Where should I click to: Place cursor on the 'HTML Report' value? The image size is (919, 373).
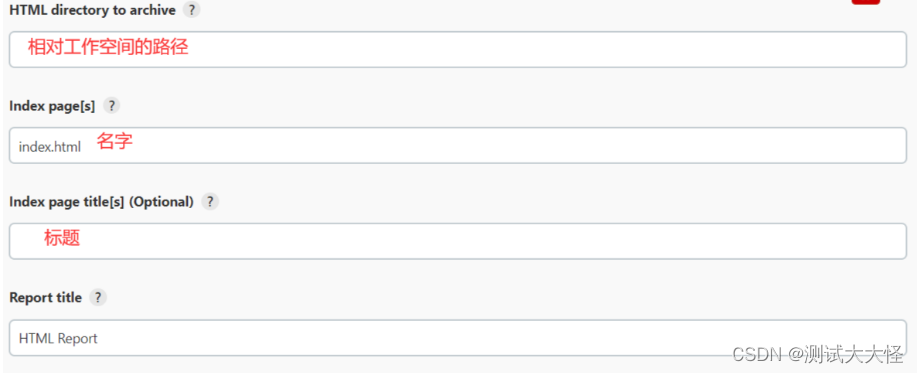58,338
